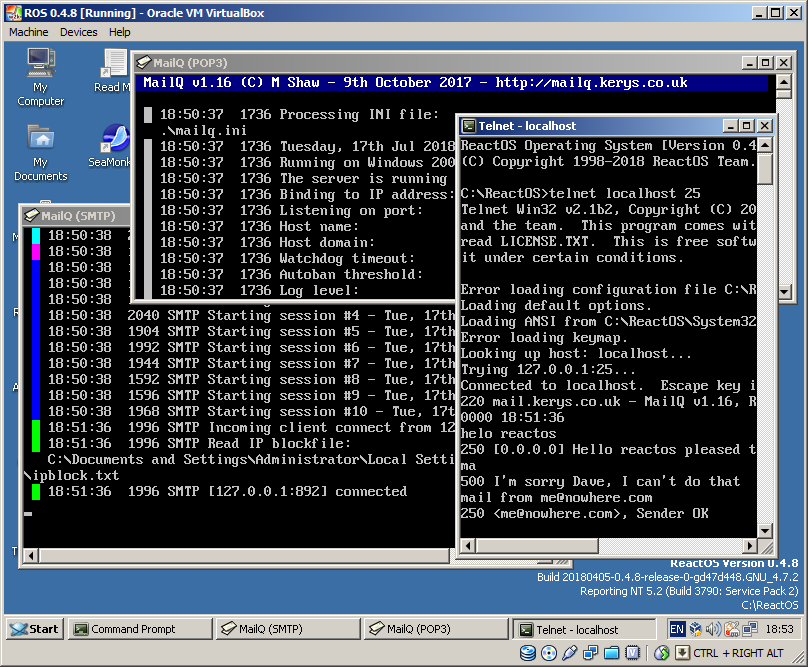Open the Machine menu
This screenshot has width=808, height=667.
29,32
